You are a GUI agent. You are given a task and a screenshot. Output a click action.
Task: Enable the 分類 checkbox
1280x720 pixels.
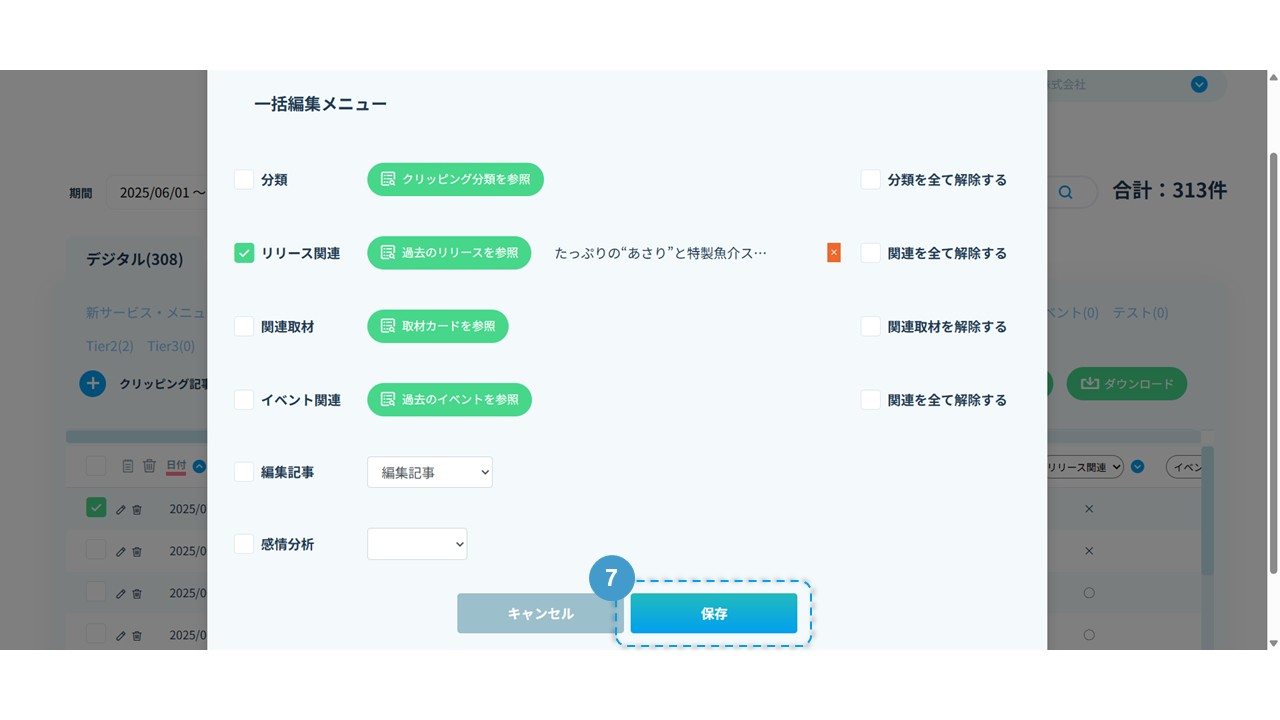click(244, 180)
